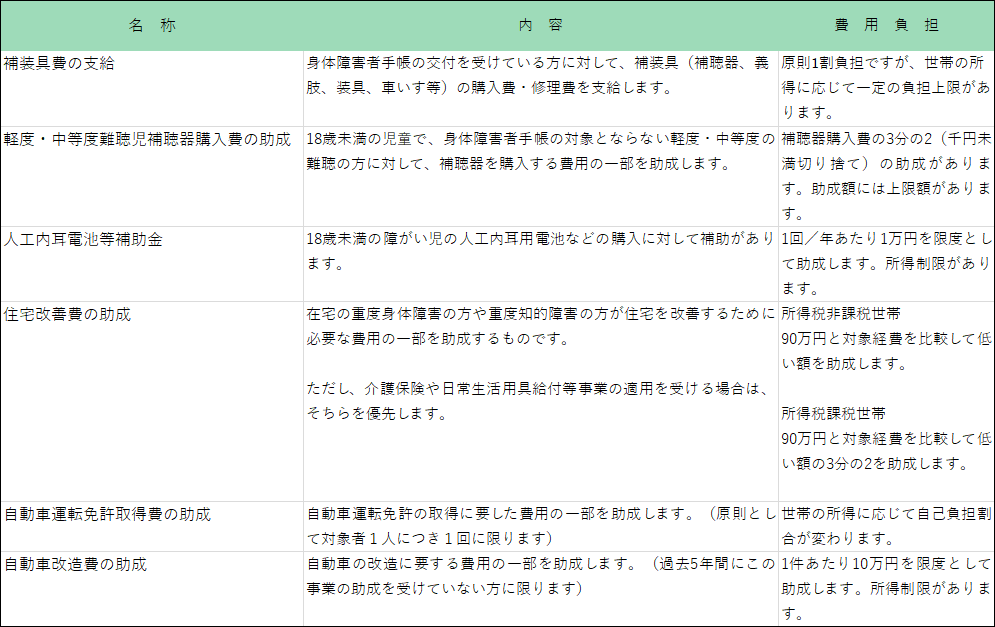Select the cost cell listing 所得税非課税世帯

[885, 389]
